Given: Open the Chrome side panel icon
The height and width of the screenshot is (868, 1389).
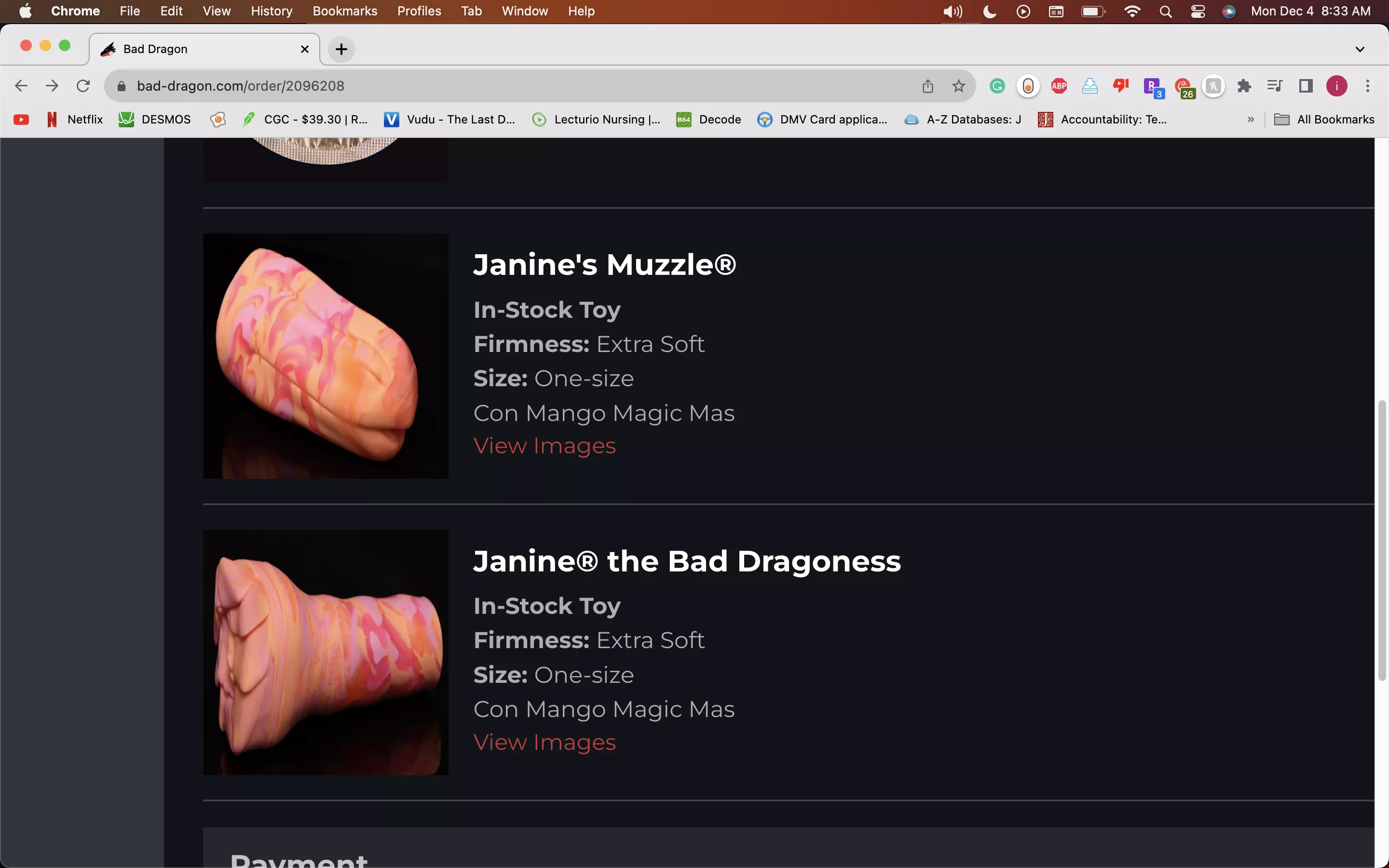Looking at the screenshot, I should [x=1306, y=86].
